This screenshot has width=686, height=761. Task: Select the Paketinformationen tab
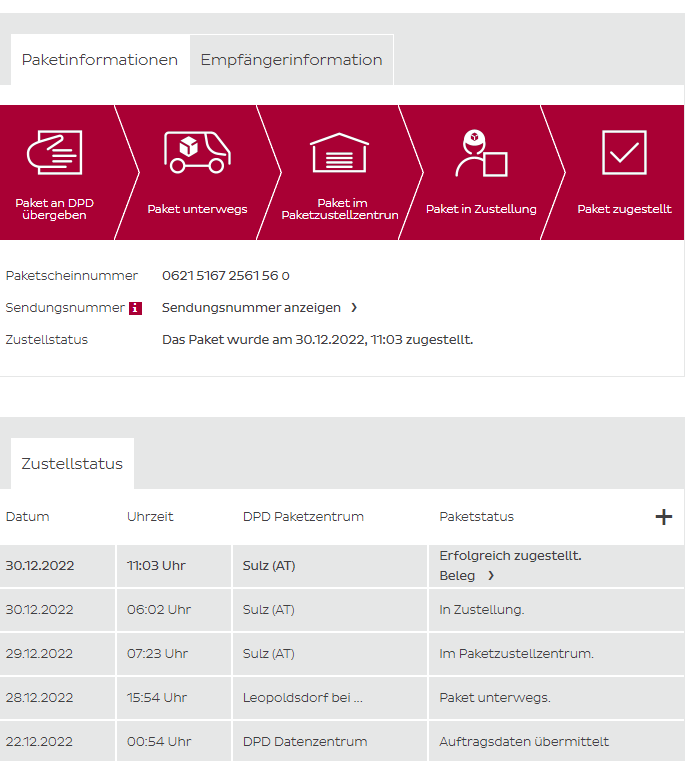100,60
